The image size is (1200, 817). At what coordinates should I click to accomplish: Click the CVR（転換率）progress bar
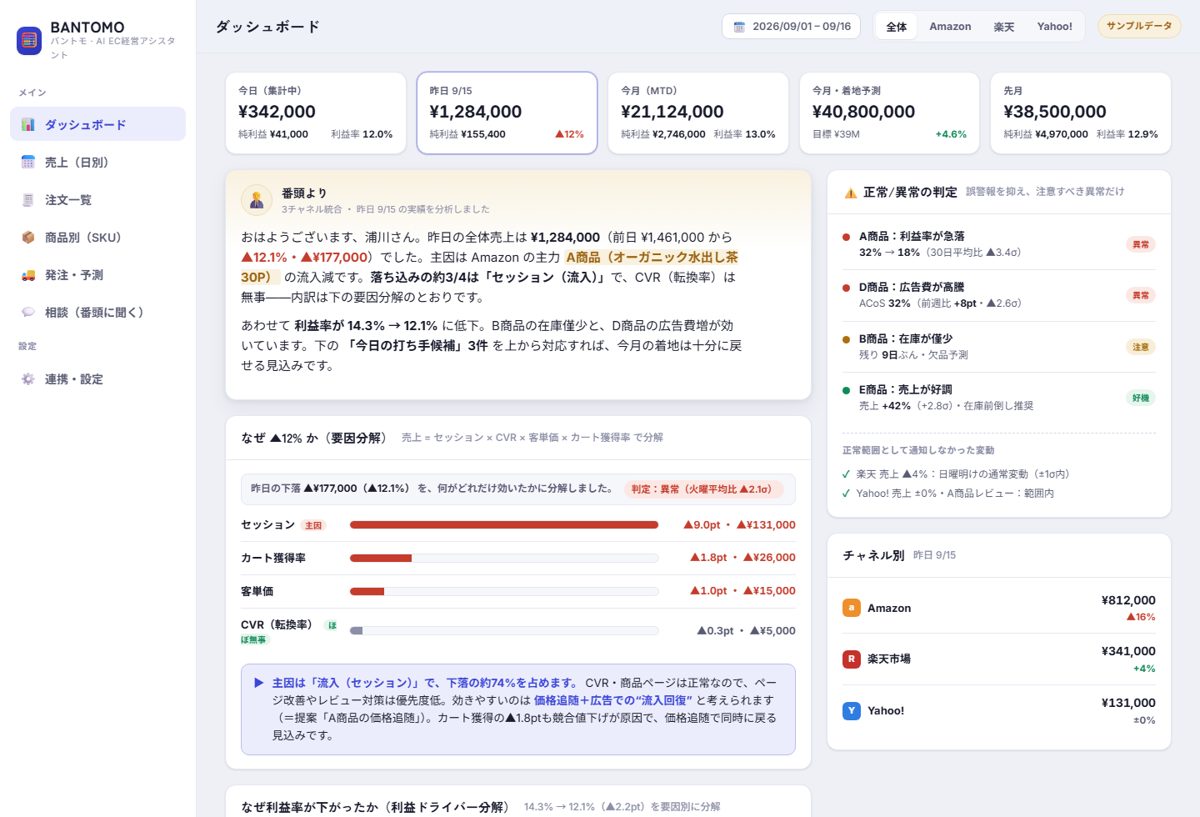tap(504, 631)
